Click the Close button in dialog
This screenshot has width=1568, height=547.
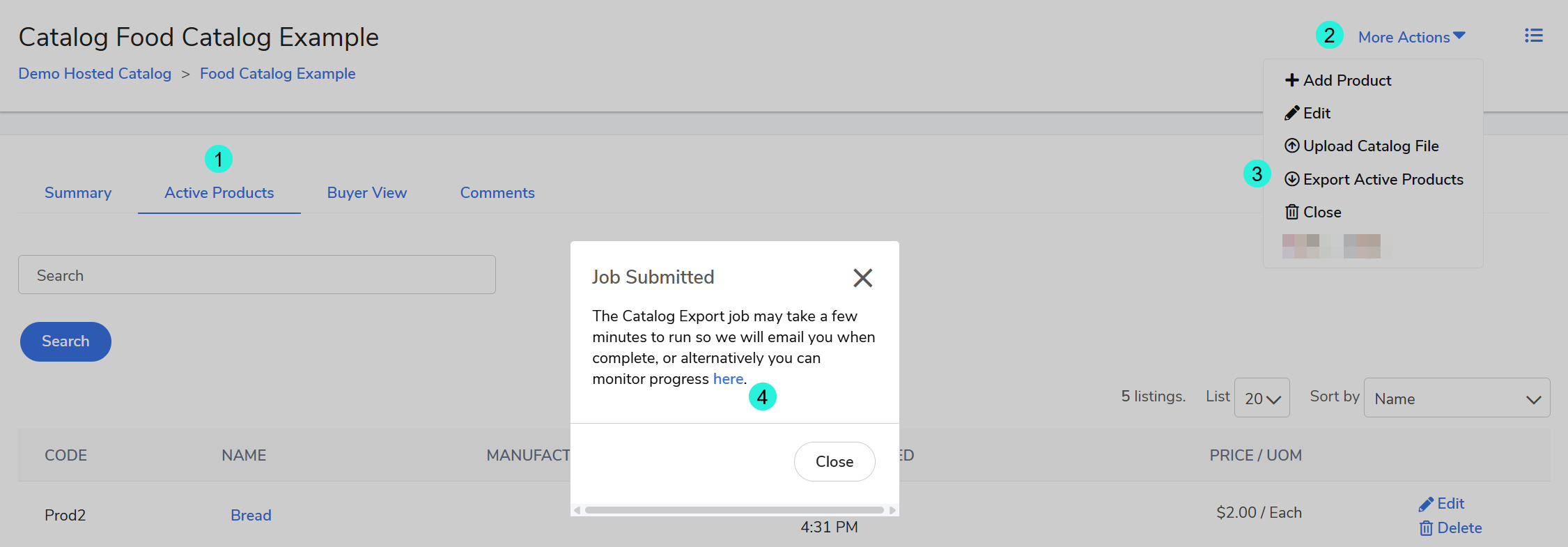pos(834,461)
